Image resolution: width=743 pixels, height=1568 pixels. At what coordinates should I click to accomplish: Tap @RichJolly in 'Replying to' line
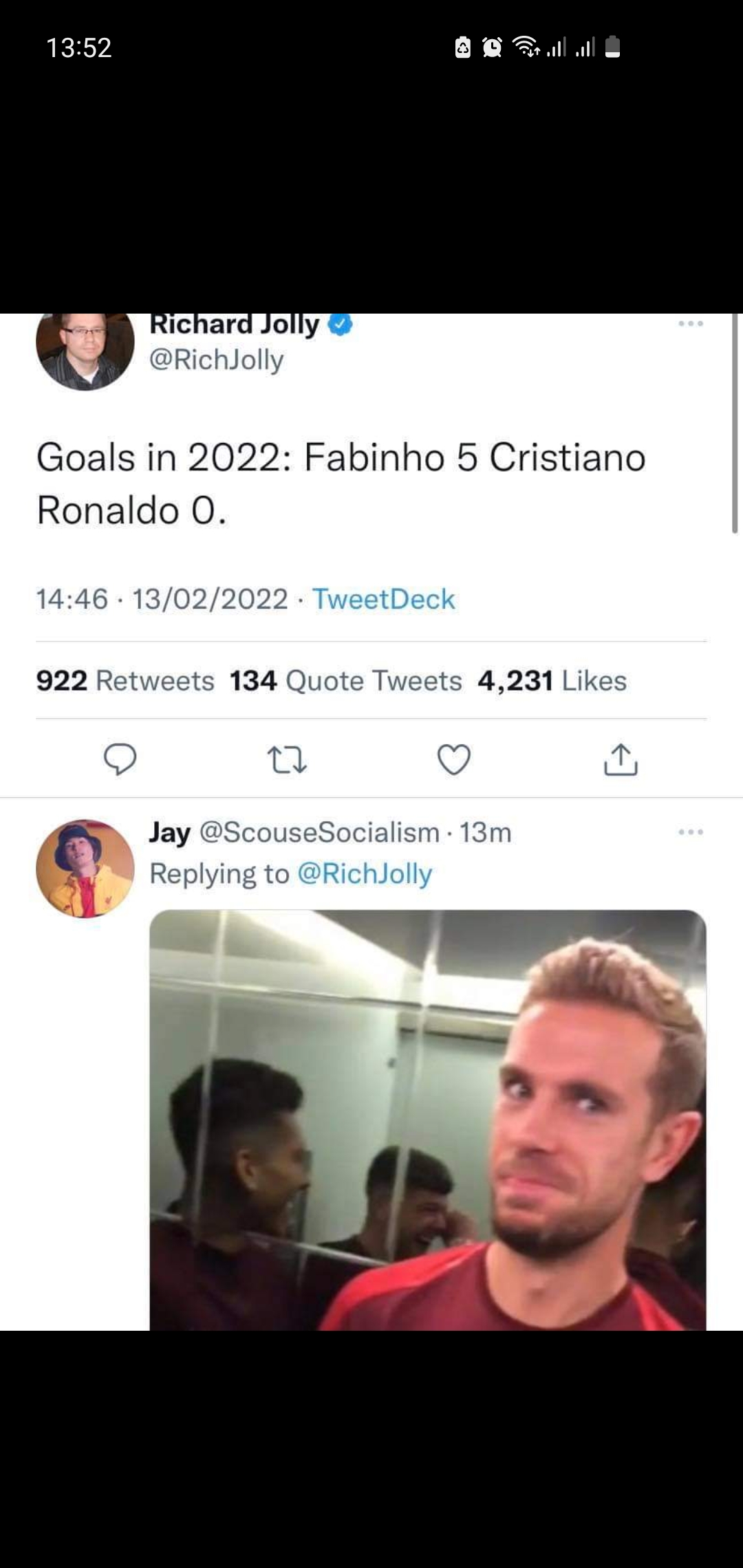365,873
